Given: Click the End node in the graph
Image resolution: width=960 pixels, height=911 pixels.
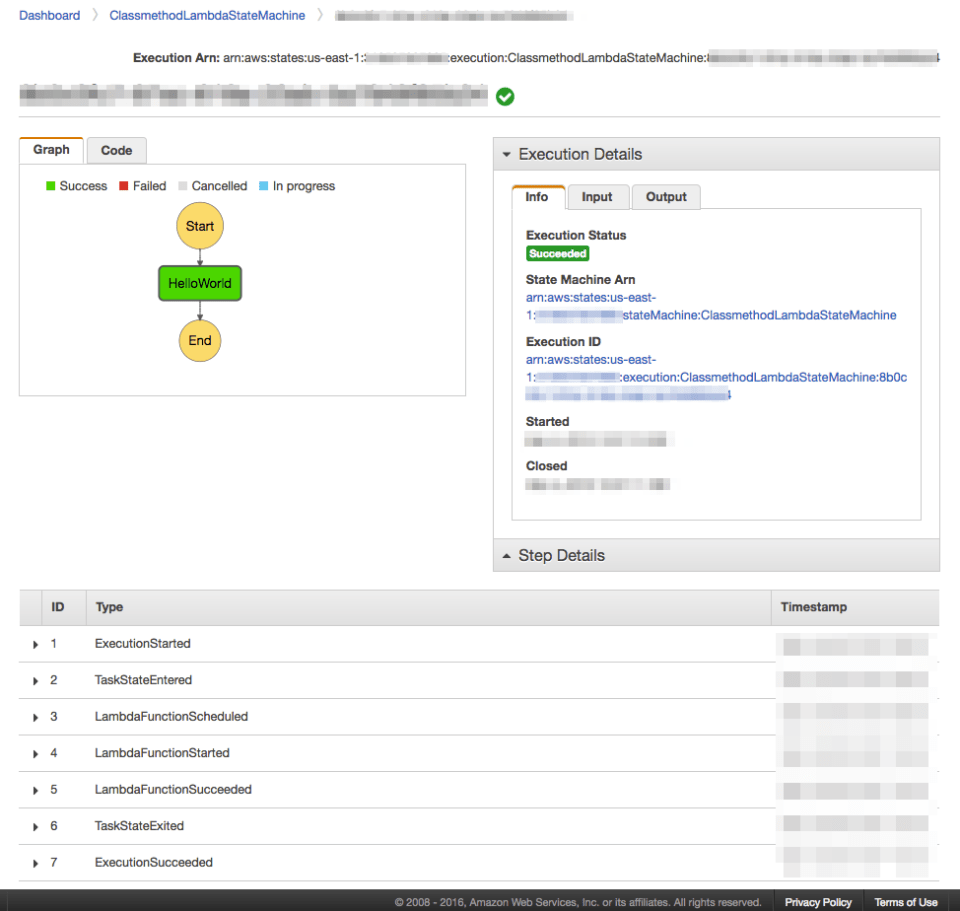Looking at the screenshot, I should tap(199, 340).
